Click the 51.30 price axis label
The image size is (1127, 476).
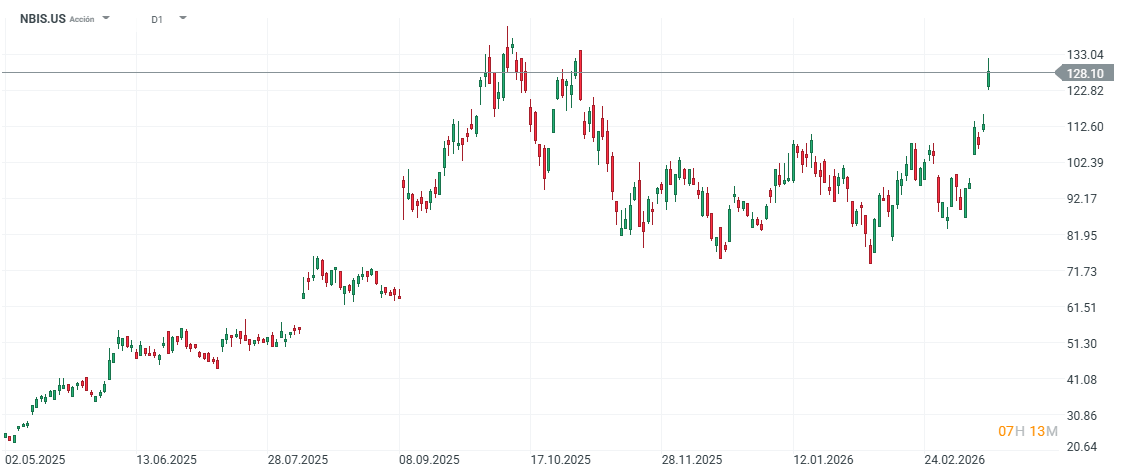tap(1085, 344)
